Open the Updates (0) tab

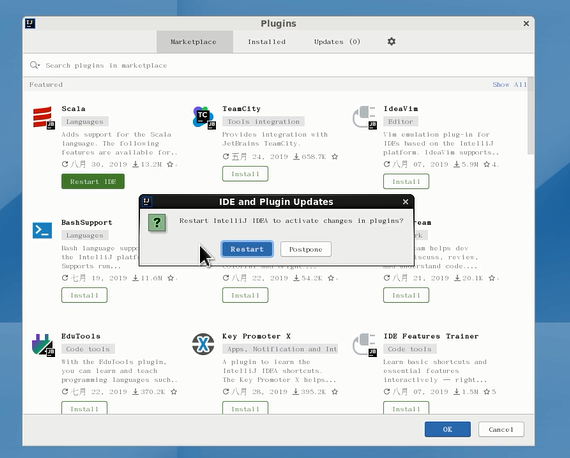click(337, 42)
